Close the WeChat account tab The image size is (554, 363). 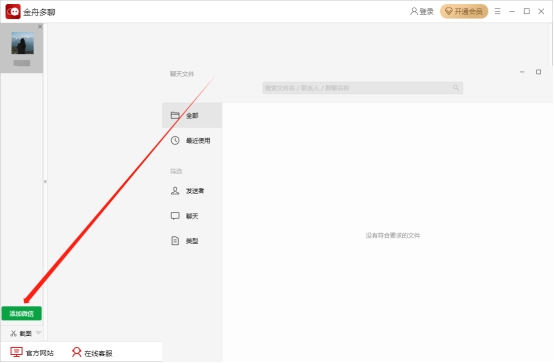point(40,27)
